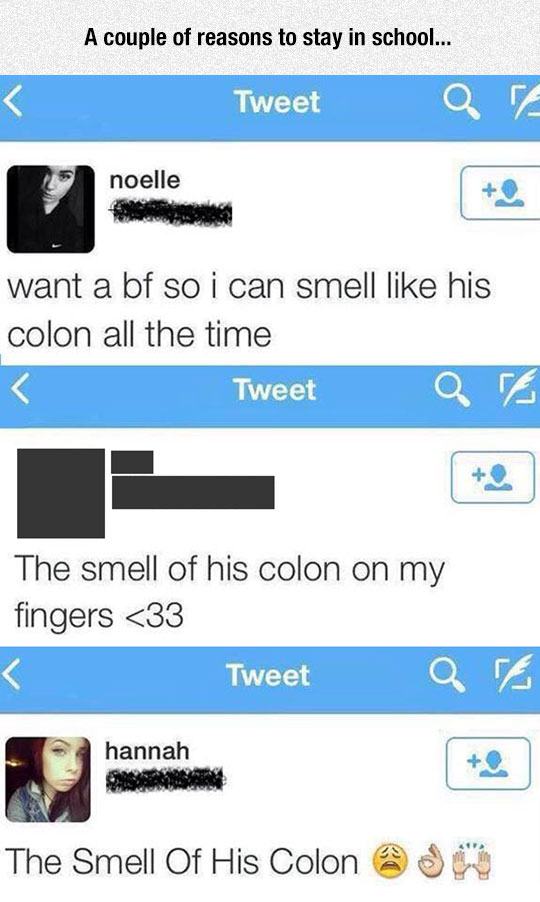Screen dimensions: 540x902
Task: Open search from header above hannah's tweet
Action: (447, 675)
